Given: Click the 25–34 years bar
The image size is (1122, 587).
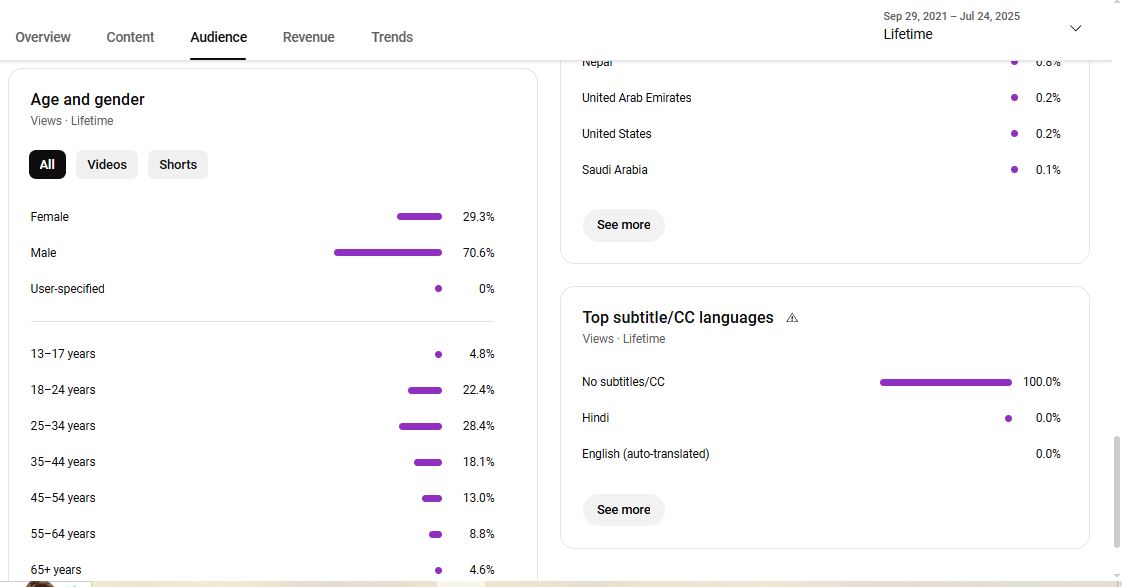Looking at the screenshot, I should (420, 426).
